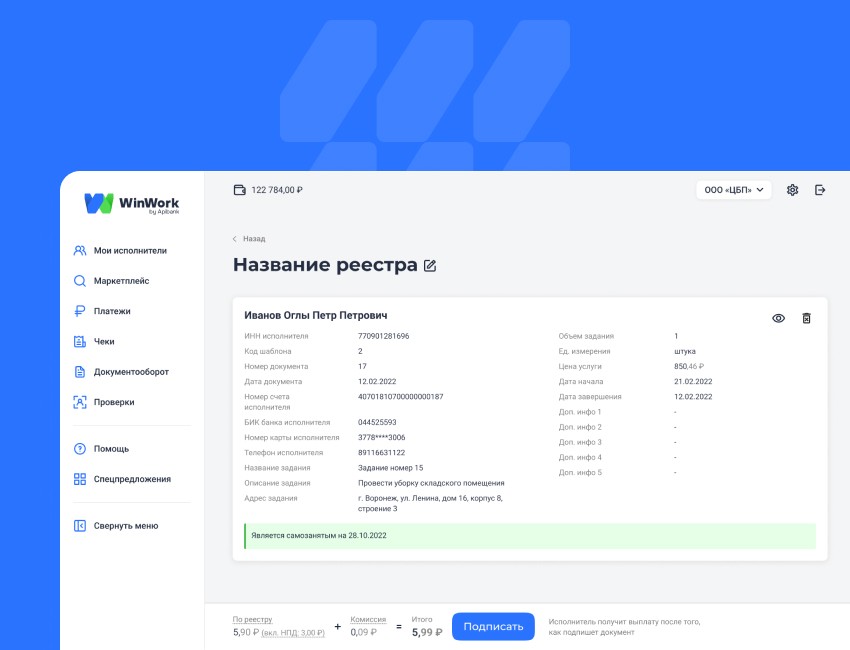Show details with the eye icon on Иванов's card
The height and width of the screenshot is (650, 850).
[781, 317]
